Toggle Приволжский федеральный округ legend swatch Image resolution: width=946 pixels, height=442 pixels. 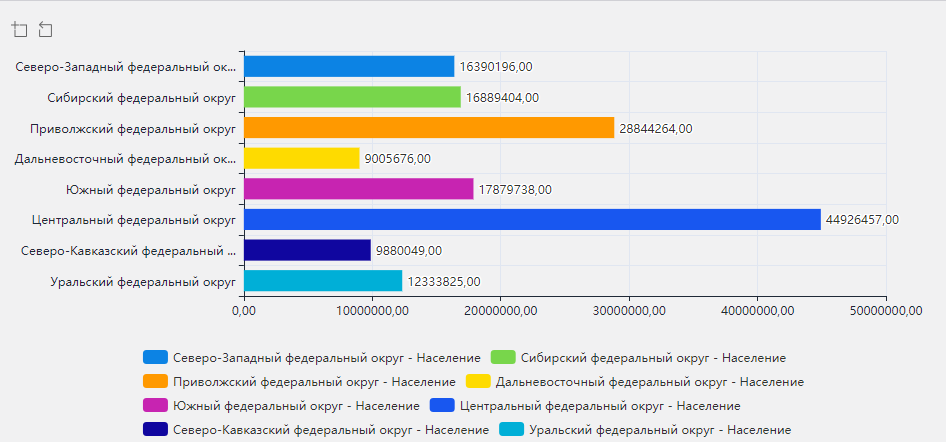[x=155, y=381]
